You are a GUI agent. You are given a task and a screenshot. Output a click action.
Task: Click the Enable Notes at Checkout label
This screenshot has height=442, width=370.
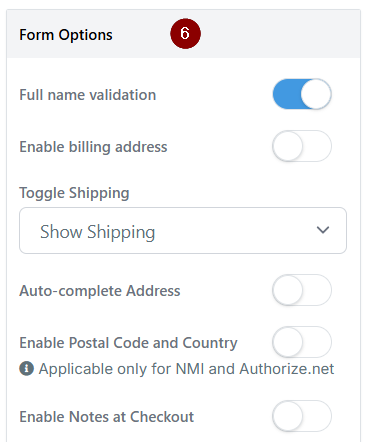pyautogui.click(x=107, y=417)
